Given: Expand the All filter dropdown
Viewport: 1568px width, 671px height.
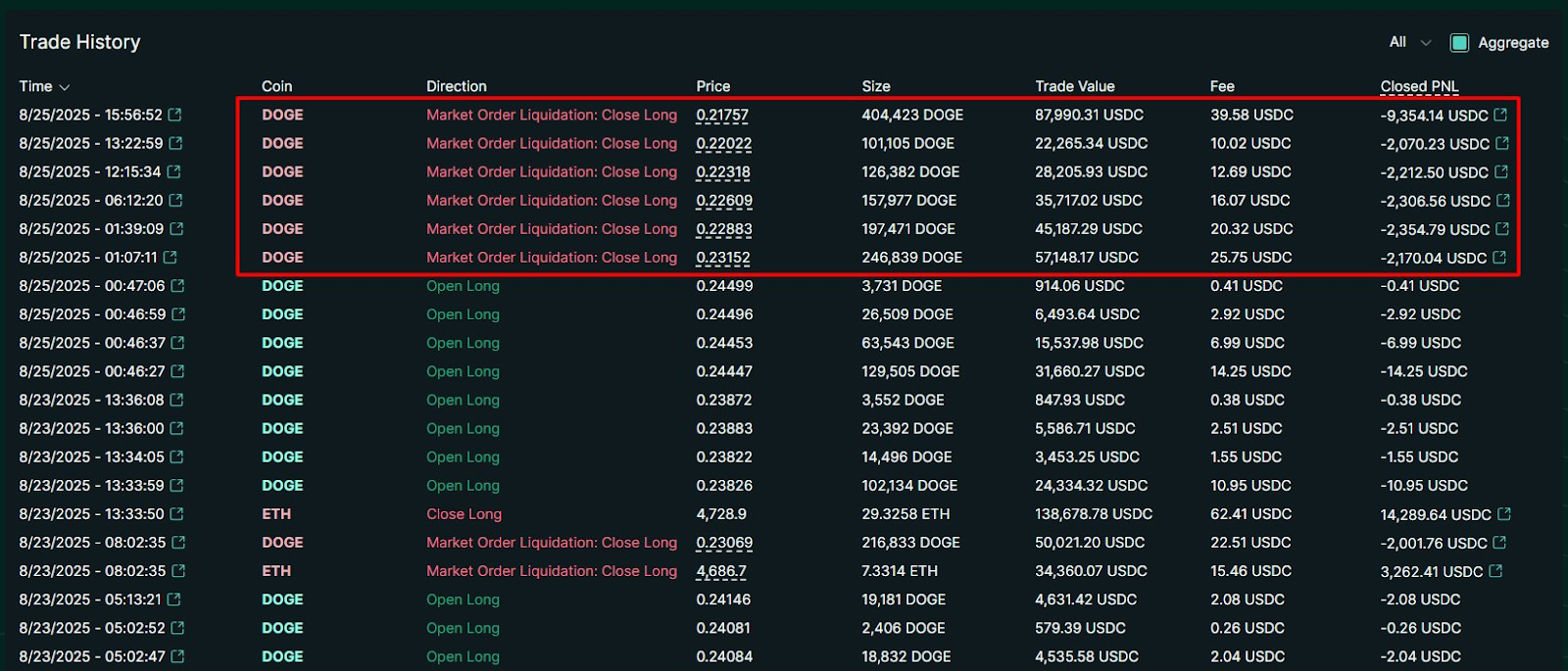Looking at the screenshot, I should [1409, 42].
